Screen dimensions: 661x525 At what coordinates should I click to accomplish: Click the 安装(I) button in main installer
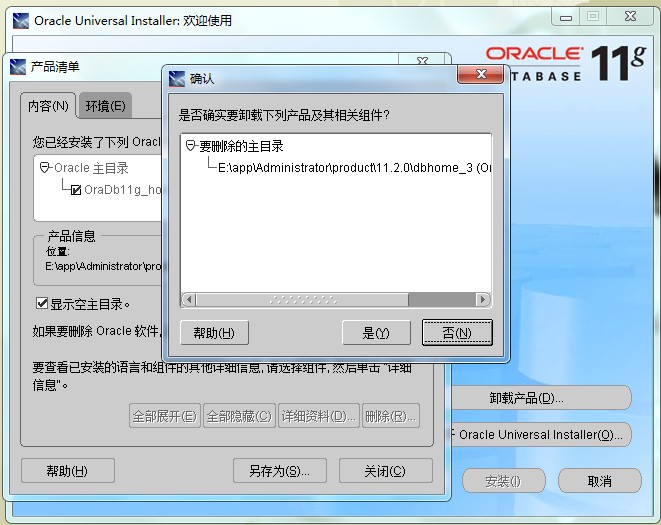[503, 481]
